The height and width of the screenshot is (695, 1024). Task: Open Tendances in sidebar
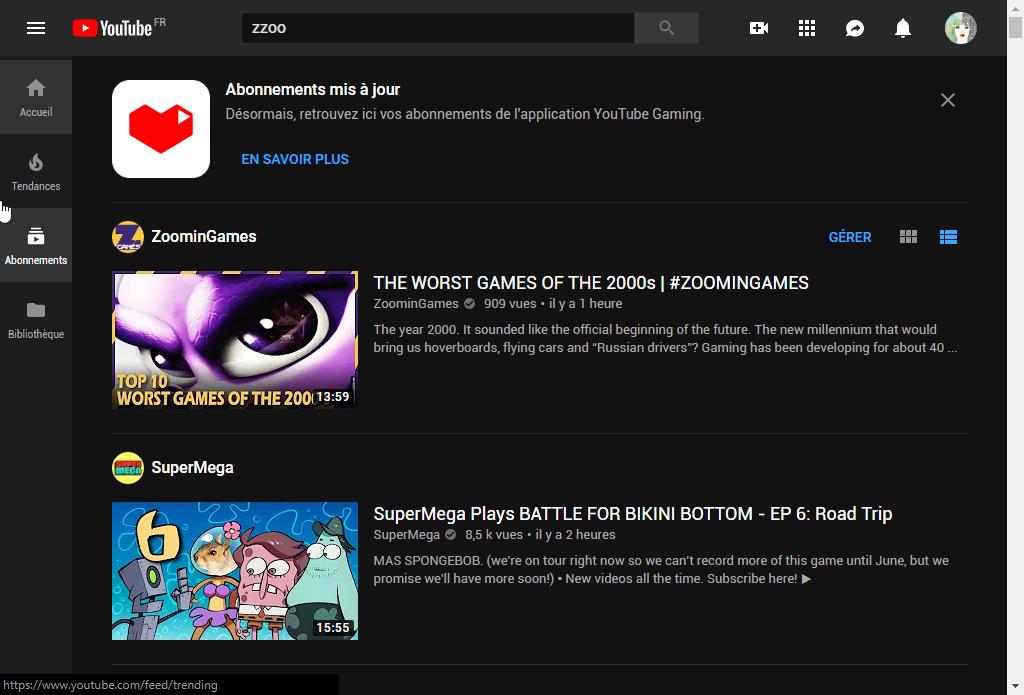tap(36, 171)
